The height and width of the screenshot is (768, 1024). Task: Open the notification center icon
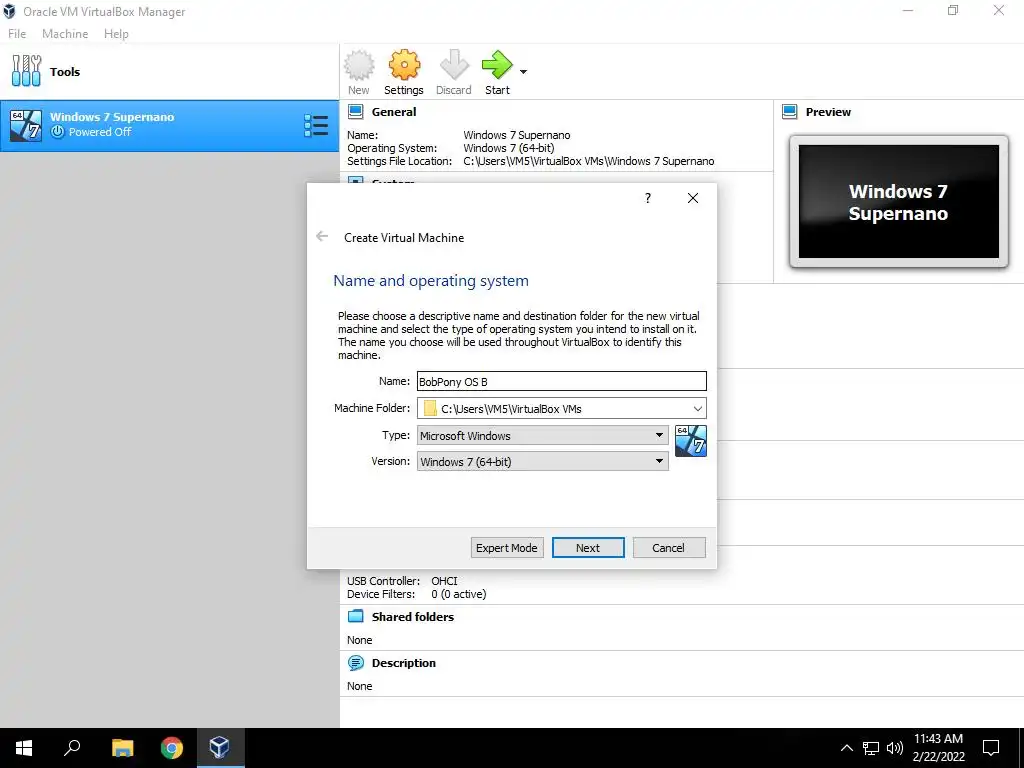point(991,748)
